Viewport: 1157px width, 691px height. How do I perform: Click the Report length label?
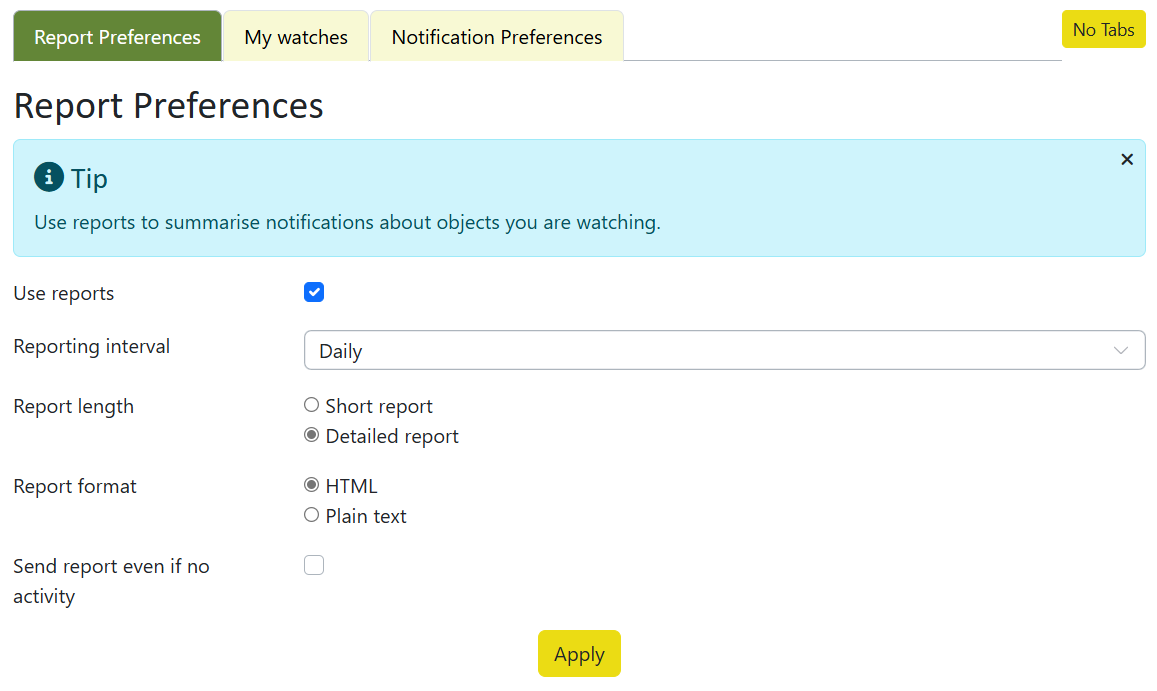[x=74, y=407]
